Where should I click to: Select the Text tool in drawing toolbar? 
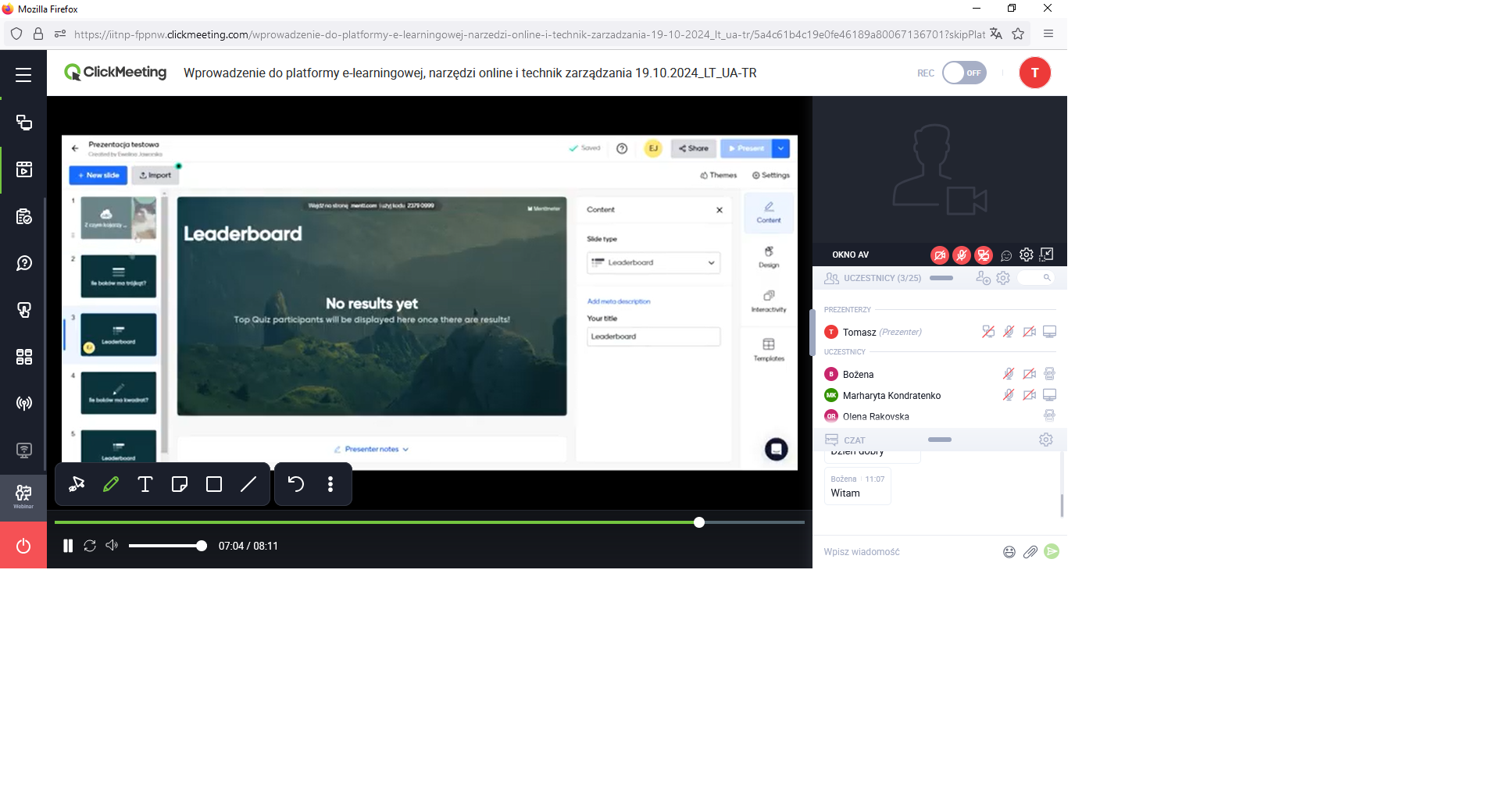(x=145, y=484)
